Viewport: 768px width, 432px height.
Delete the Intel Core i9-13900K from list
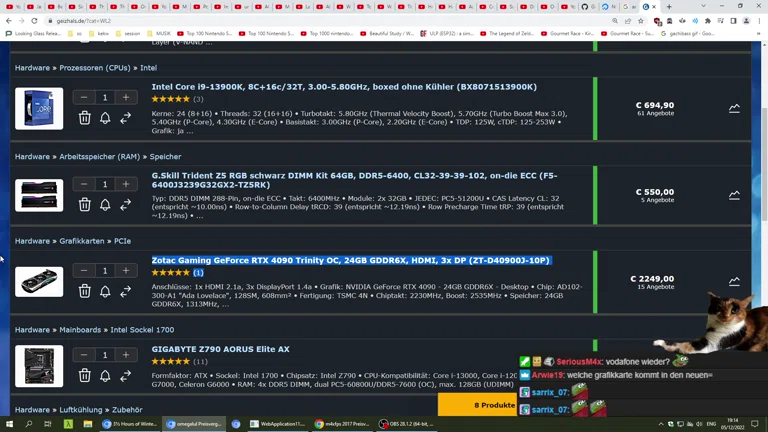pyautogui.click(x=85, y=118)
